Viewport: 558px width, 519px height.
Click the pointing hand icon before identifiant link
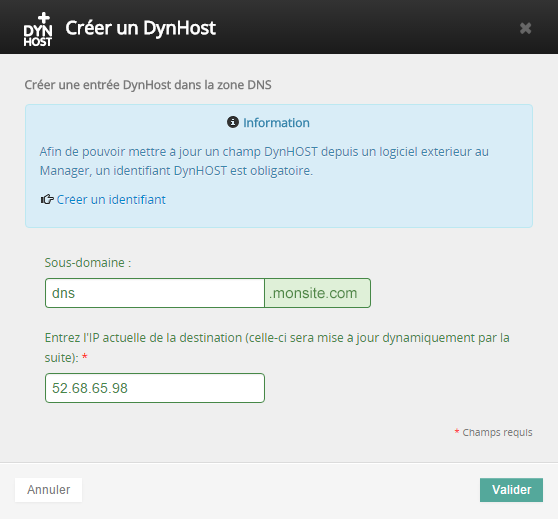47,199
